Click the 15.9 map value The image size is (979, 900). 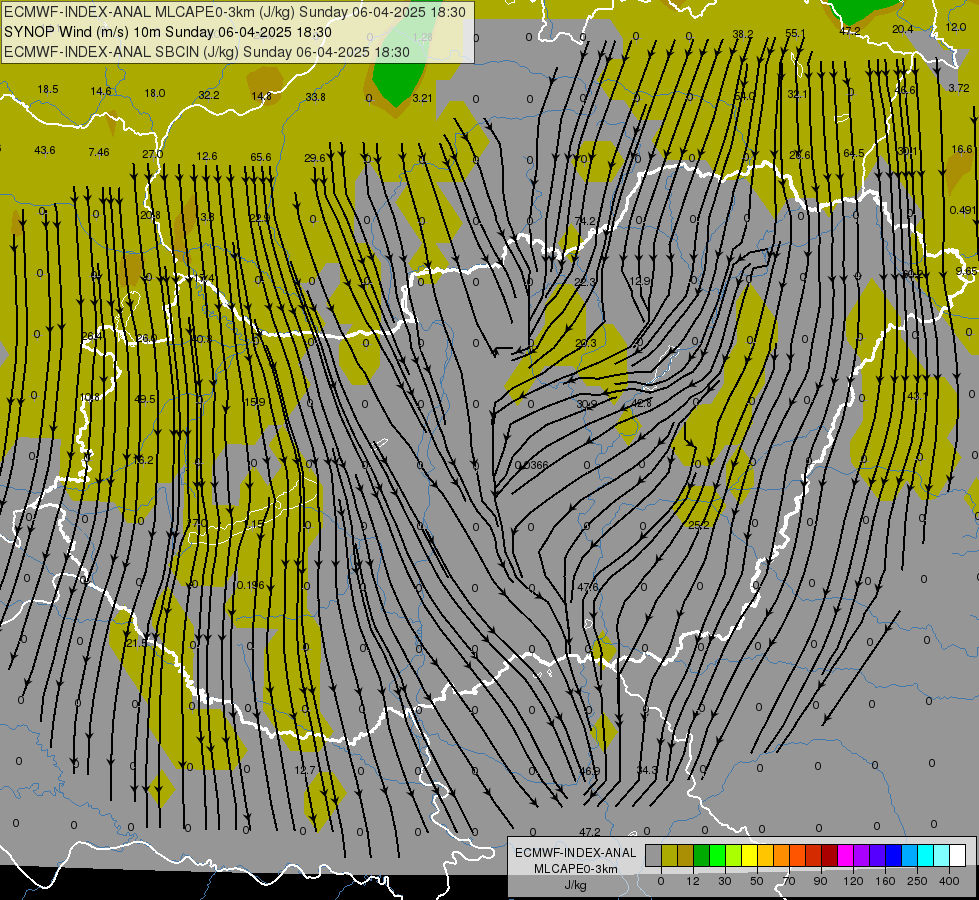pos(255,402)
